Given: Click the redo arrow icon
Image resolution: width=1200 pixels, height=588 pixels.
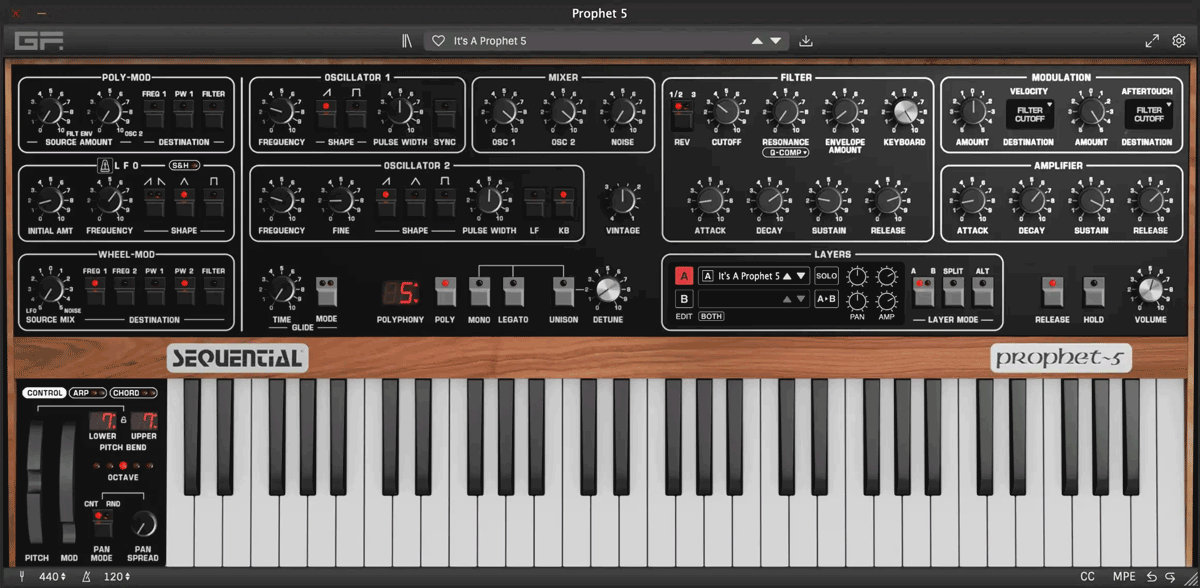Looking at the screenshot, I should point(1170,577).
